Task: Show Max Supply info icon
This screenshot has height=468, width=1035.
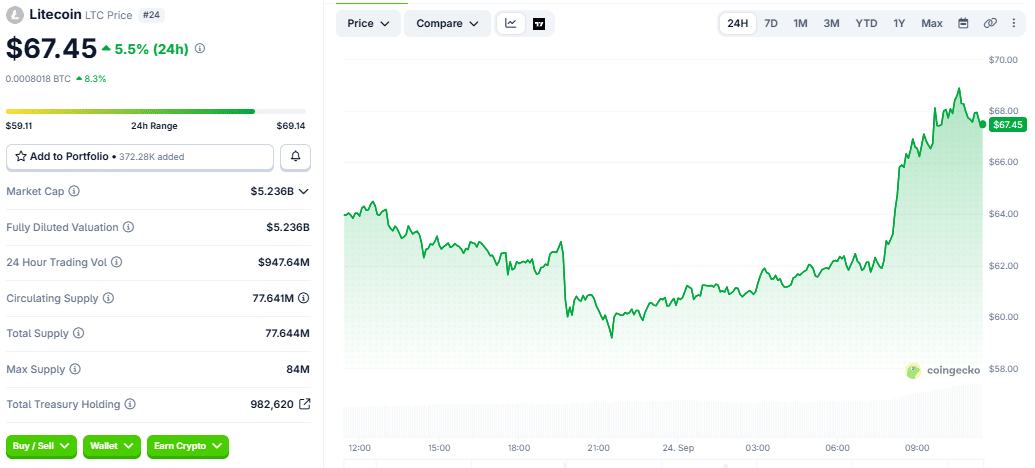Action: [75, 369]
